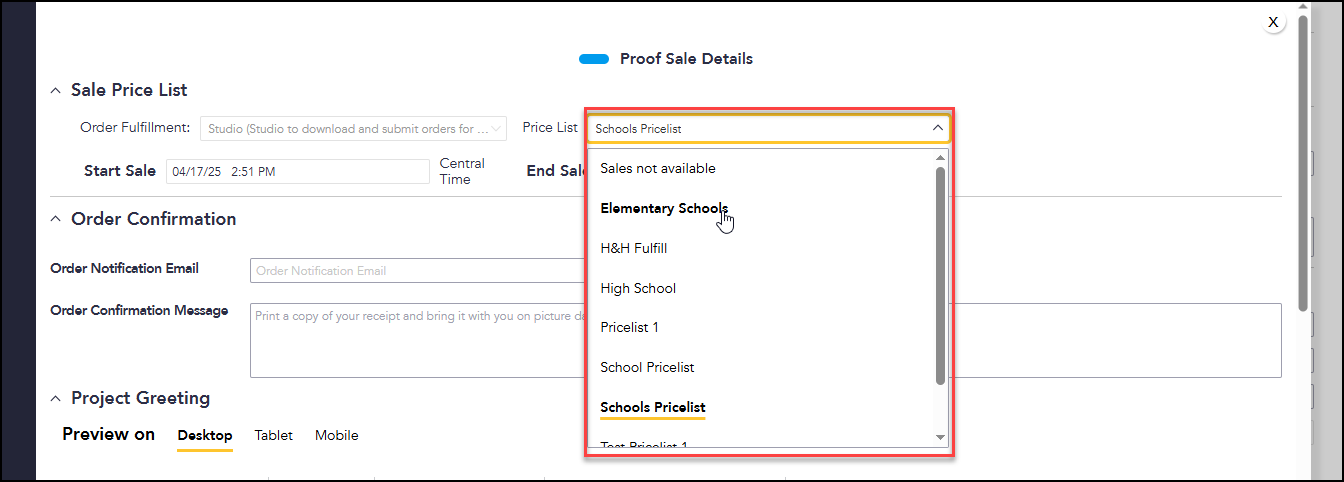This screenshot has height=482, width=1344.
Task: Collapse the Order Confirmation section
Action: point(56,219)
